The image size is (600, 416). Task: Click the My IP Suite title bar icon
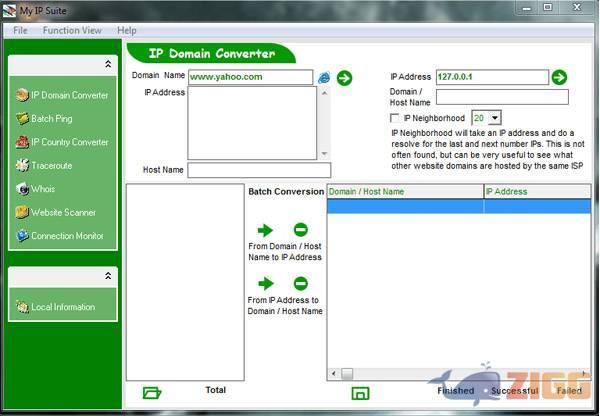tap(10, 11)
